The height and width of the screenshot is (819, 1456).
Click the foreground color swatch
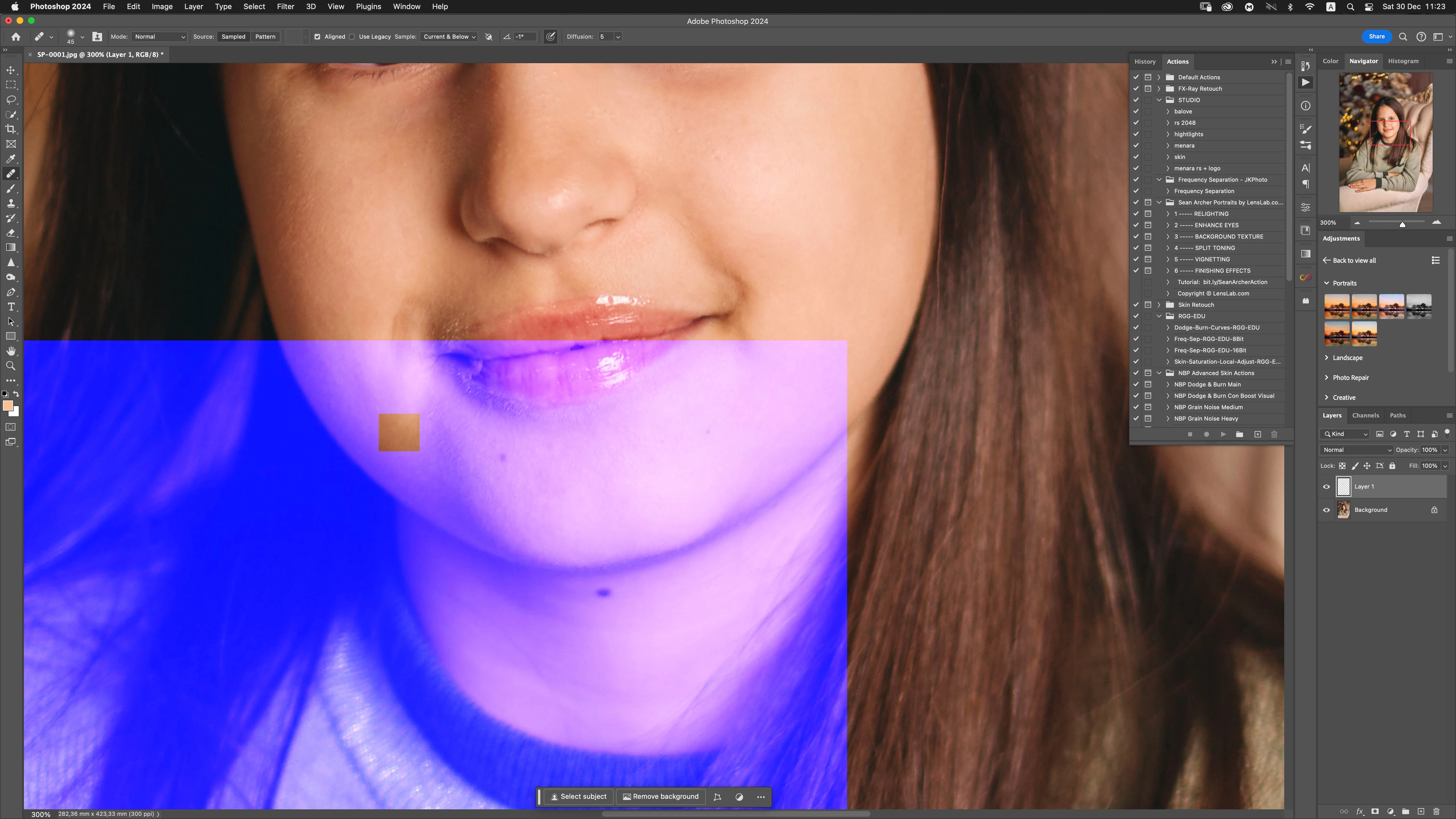7,405
